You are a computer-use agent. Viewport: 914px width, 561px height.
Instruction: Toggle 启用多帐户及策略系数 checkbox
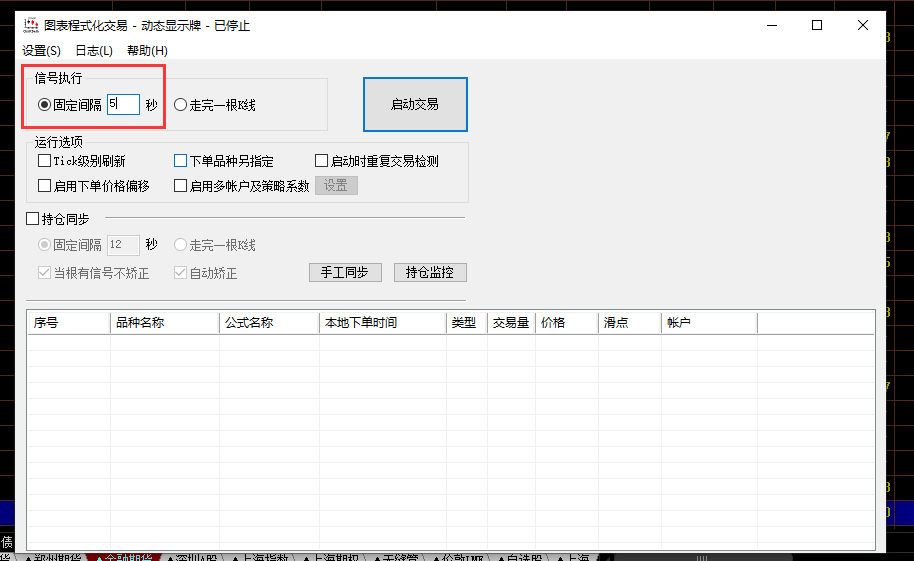(180, 186)
